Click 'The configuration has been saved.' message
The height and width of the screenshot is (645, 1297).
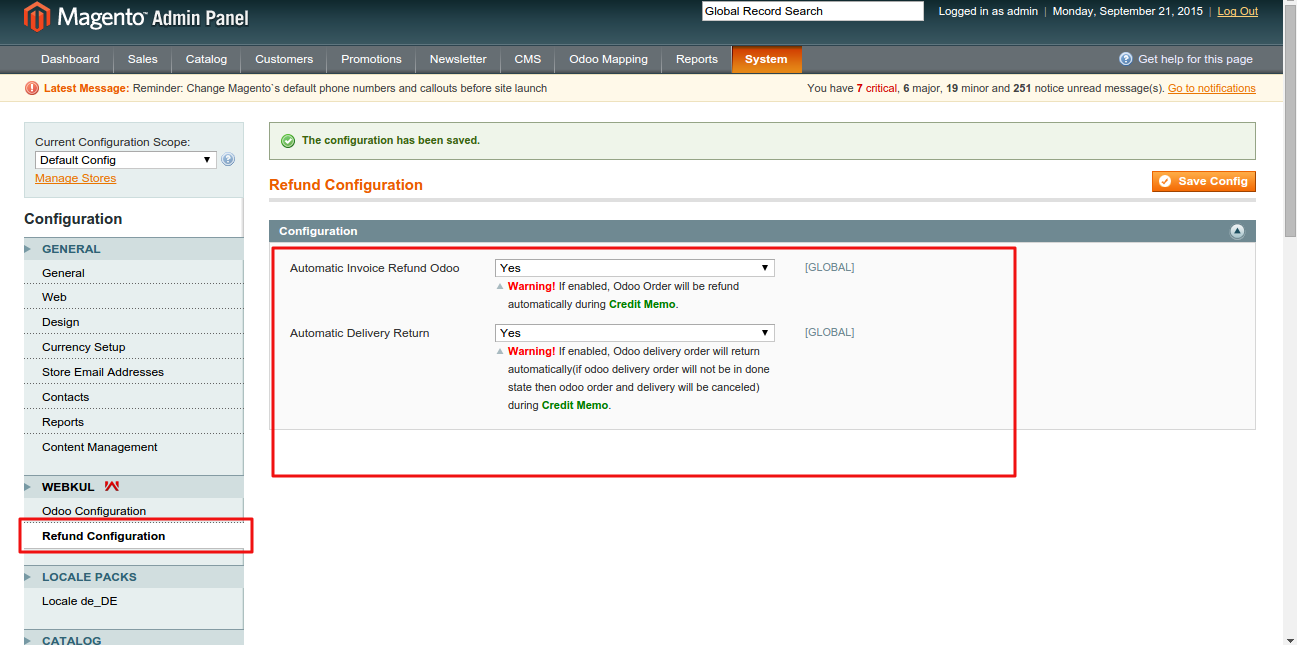[x=390, y=140]
